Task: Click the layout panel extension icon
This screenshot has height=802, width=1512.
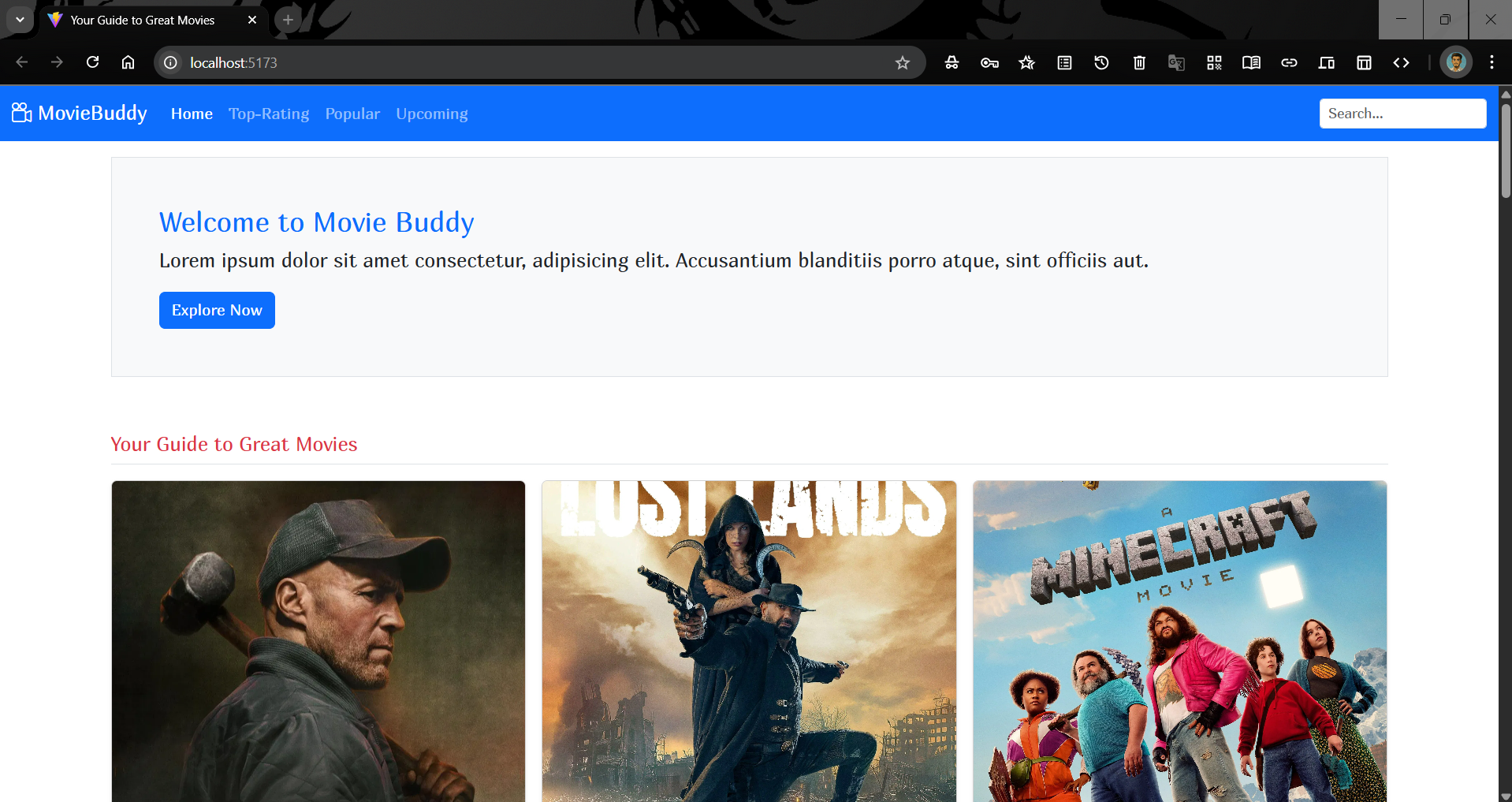Action: pyautogui.click(x=1364, y=62)
